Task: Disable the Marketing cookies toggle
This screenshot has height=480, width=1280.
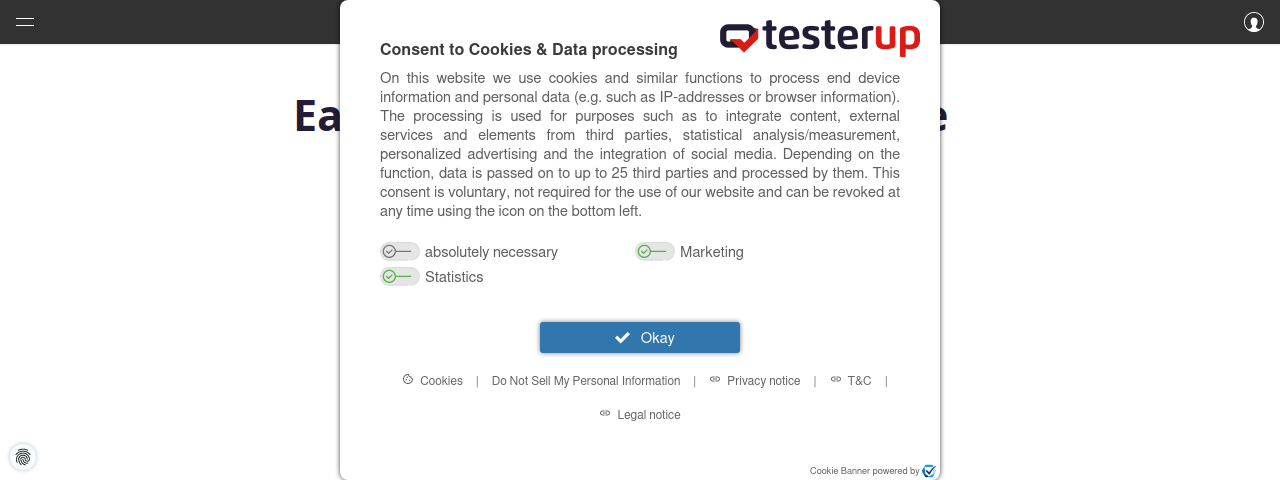Action: [x=655, y=251]
